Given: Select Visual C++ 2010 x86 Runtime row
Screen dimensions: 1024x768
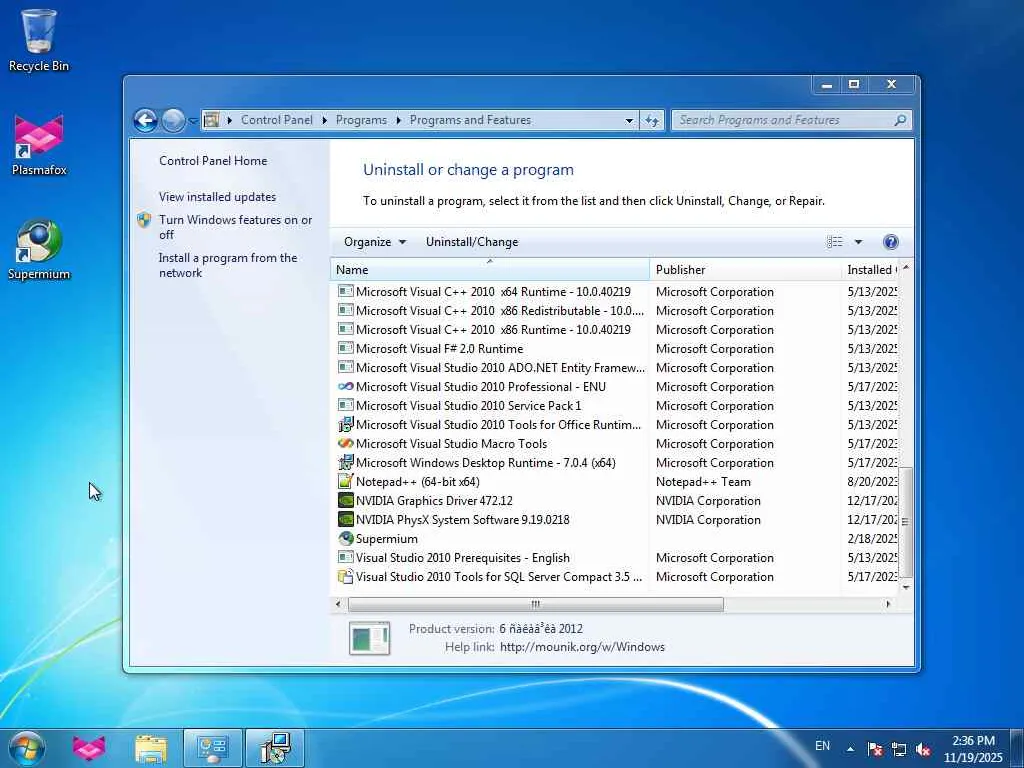Looking at the screenshot, I should point(614,330).
